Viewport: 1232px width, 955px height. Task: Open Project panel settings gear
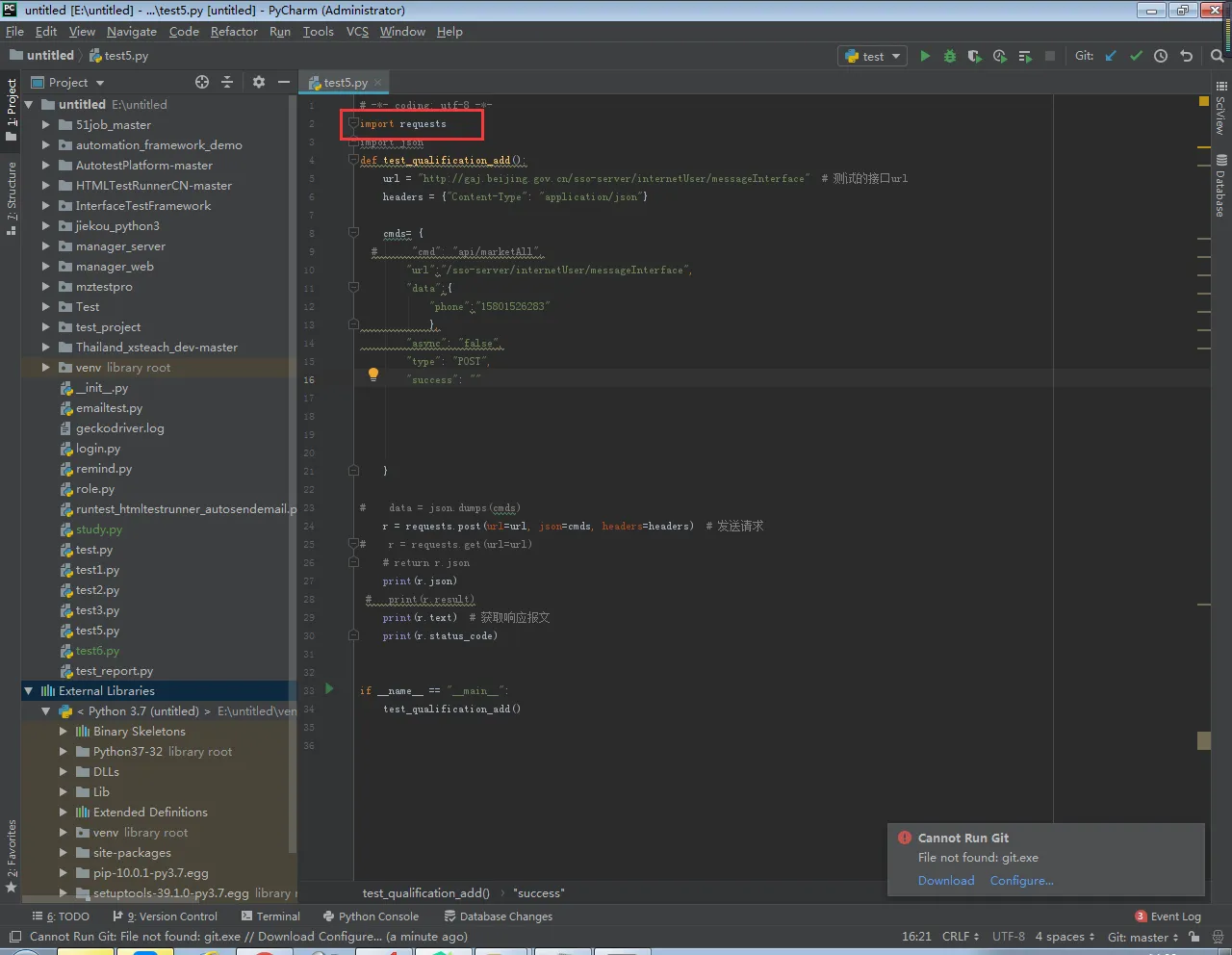tap(259, 82)
